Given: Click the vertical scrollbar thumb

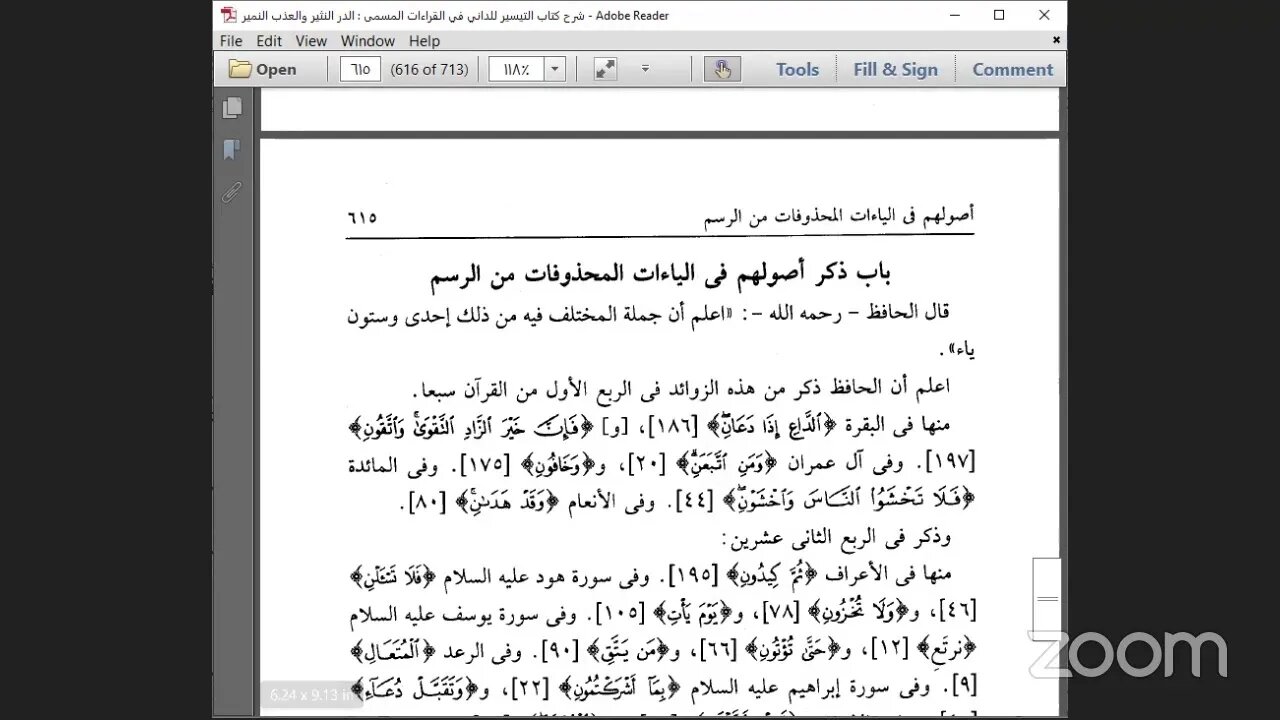Looking at the screenshot, I should (x=1047, y=598).
